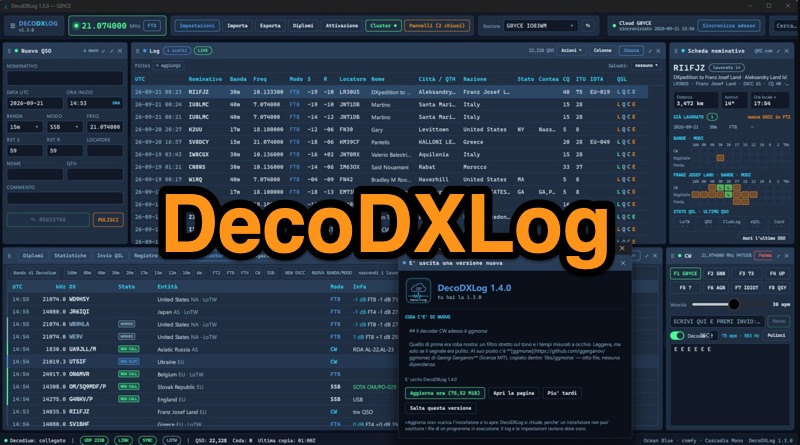Grab the cluster panel drag handle near Diplomi
This screenshot has height=445, width=800.
(9, 256)
